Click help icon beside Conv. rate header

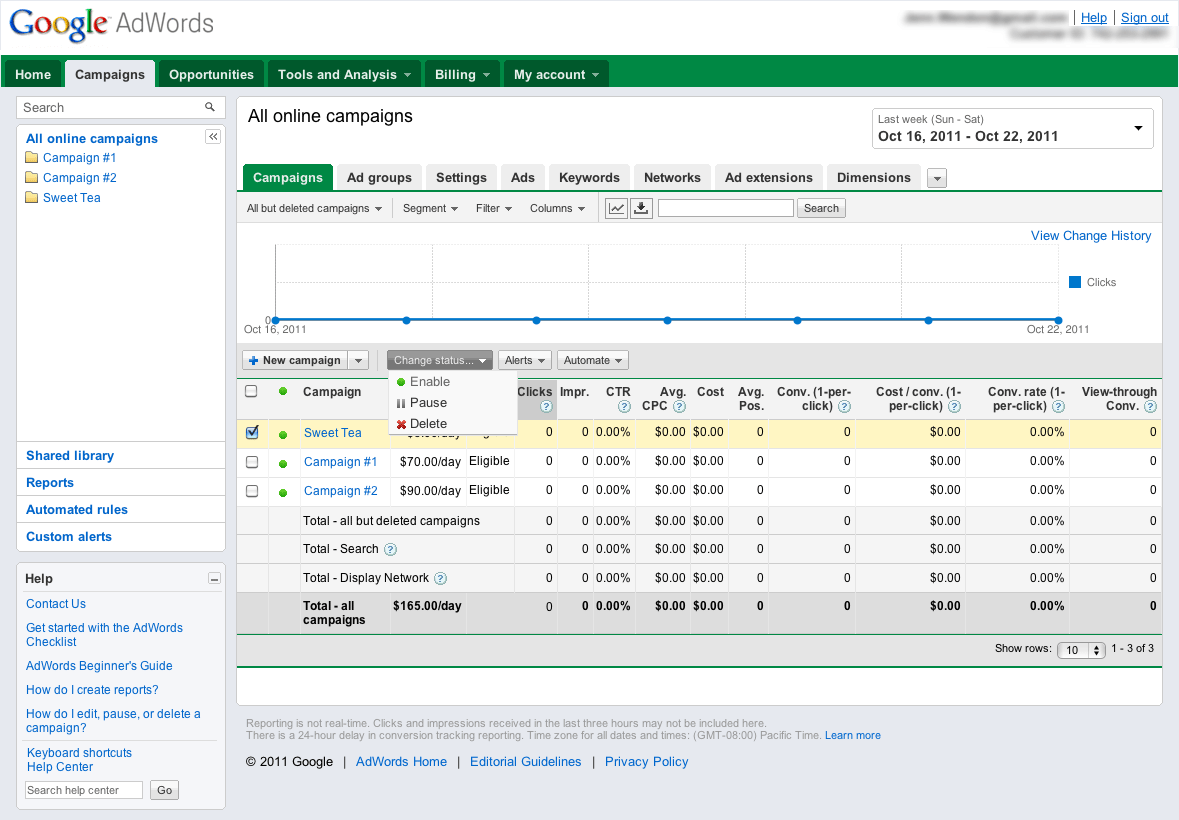(x=1058, y=407)
